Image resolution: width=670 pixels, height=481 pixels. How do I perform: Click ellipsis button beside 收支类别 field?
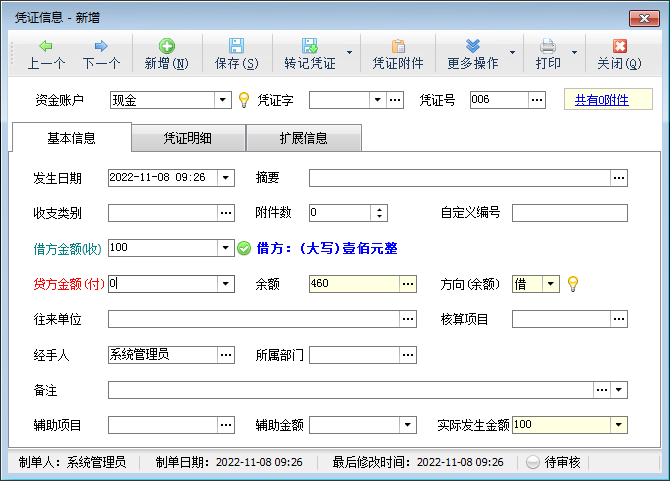226,212
